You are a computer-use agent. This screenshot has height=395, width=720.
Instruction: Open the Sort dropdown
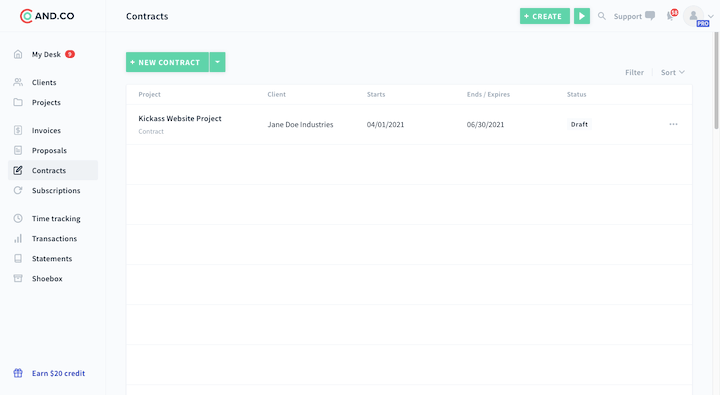pos(673,72)
